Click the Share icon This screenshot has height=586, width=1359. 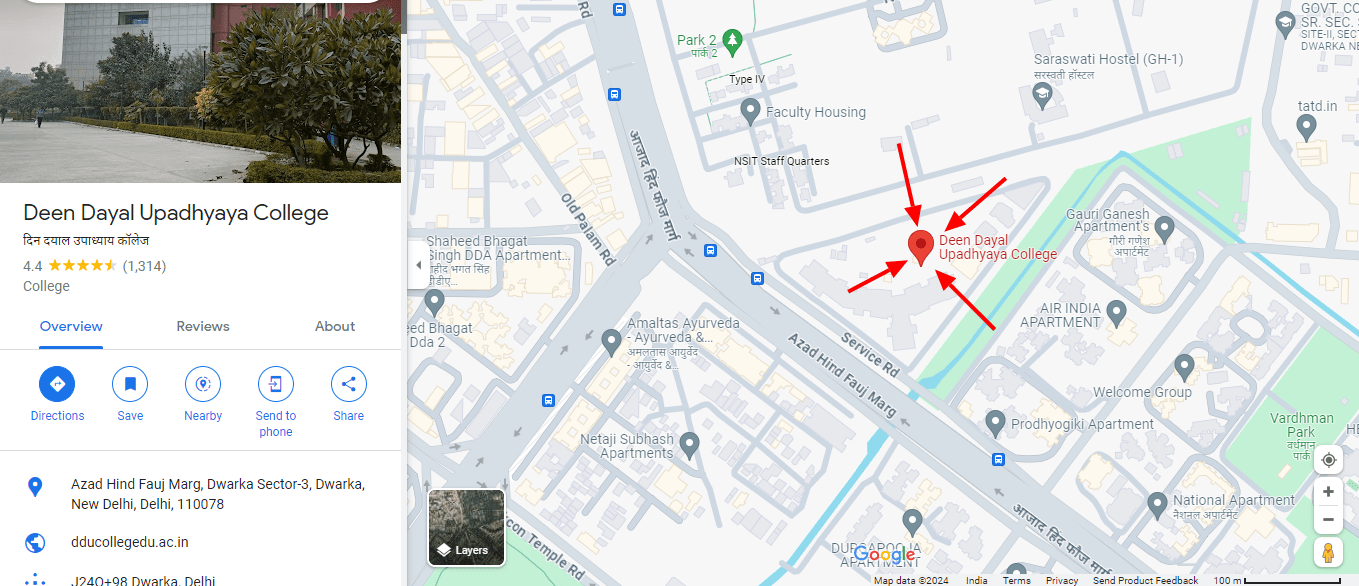click(x=349, y=384)
